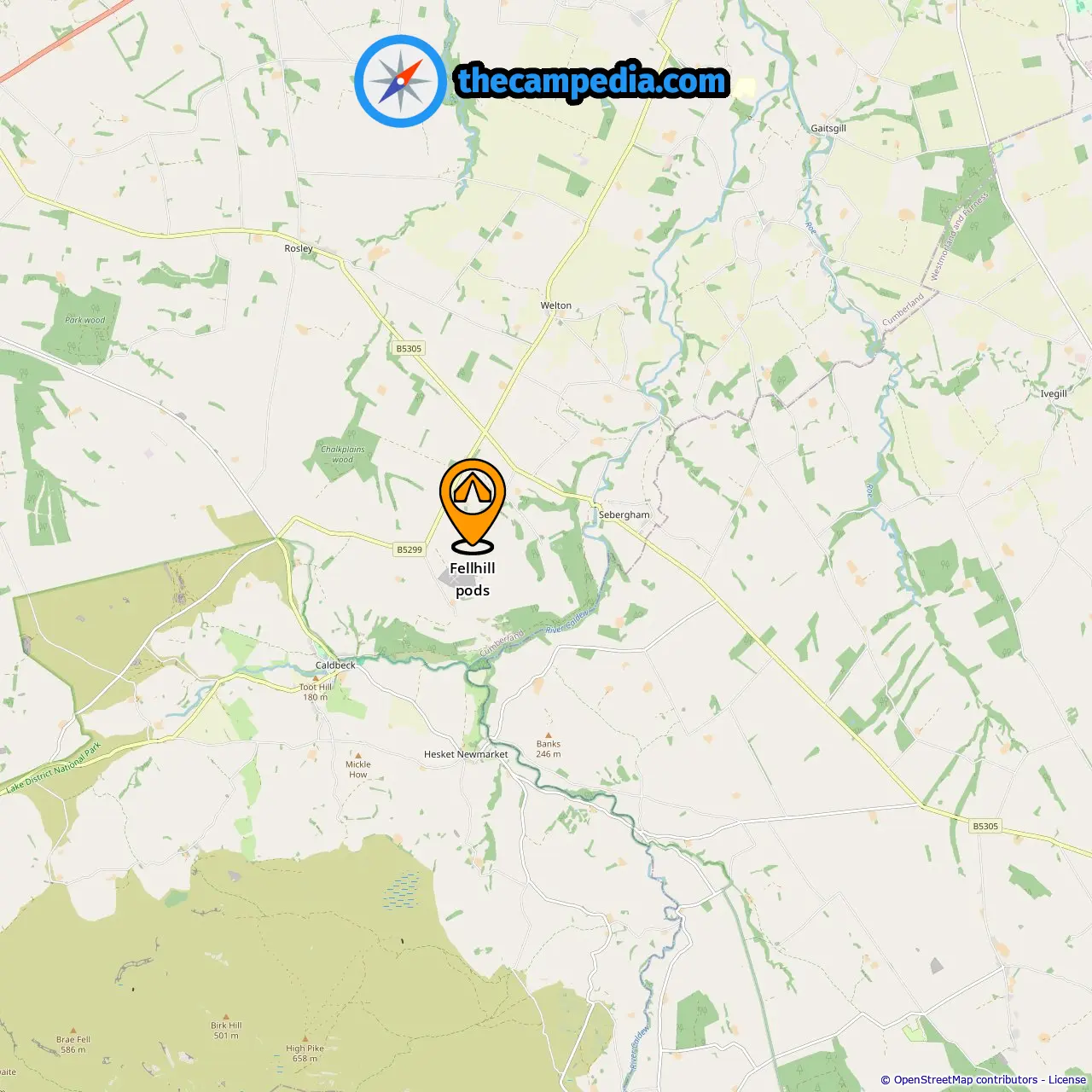Click the Fellhill pods label text
The width and height of the screenshot is (1092, 1092).
(473, 579)
